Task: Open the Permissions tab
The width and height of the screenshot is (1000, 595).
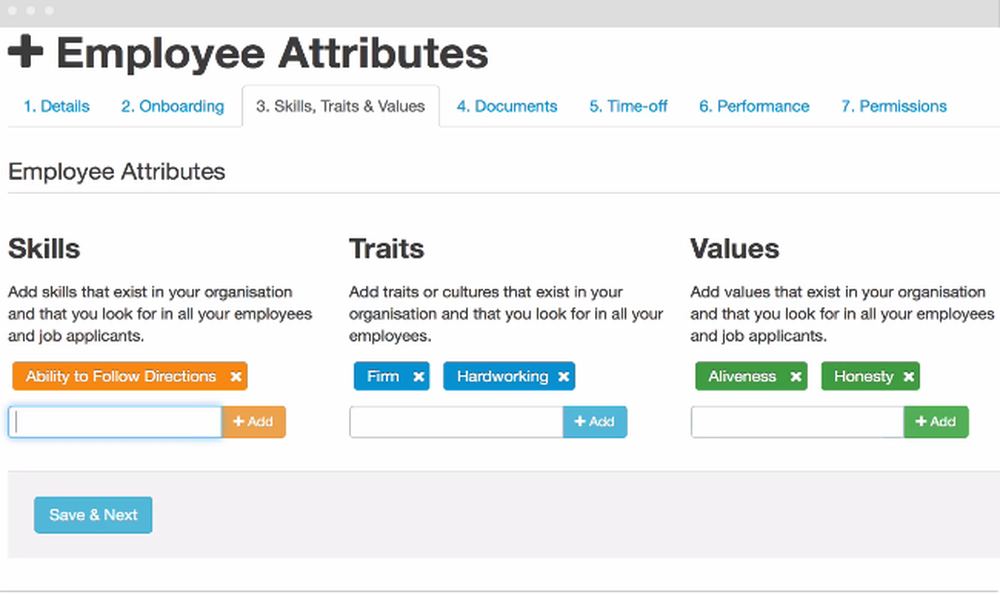Action: click(893, 106)
